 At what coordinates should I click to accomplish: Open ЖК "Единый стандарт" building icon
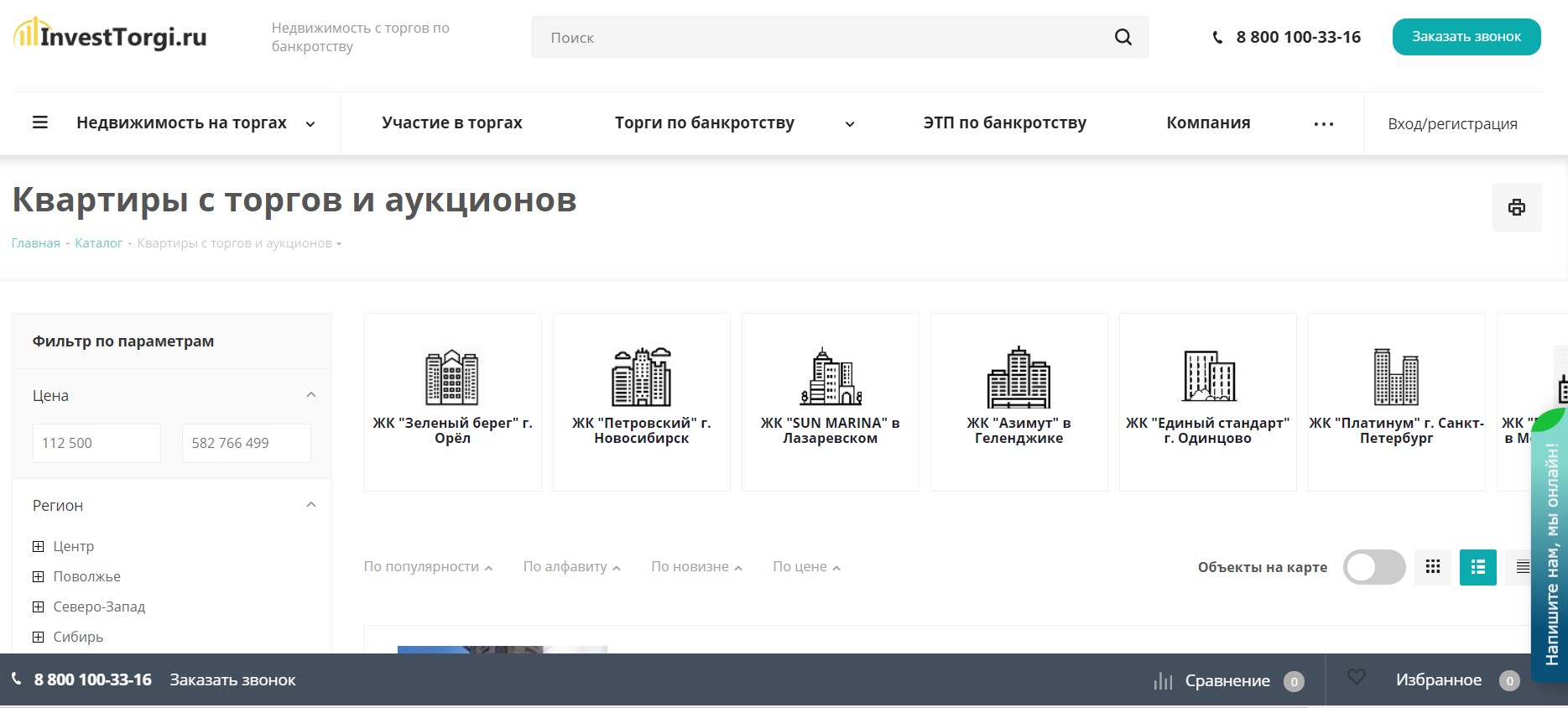pyautogui.click(x=1208, y=377)
